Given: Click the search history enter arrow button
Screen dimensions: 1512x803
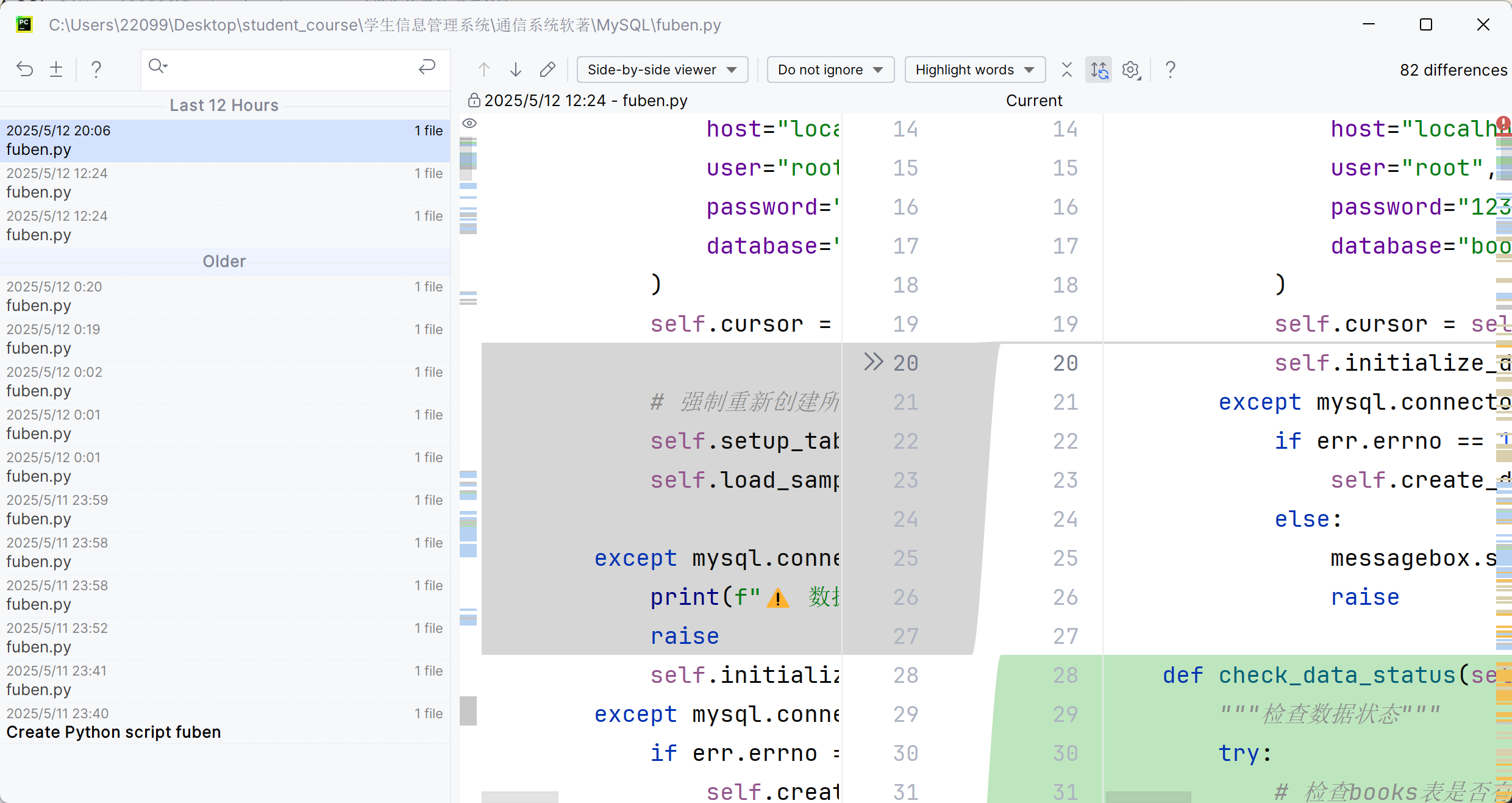Looking at the screenshot, I should (427, 66).
